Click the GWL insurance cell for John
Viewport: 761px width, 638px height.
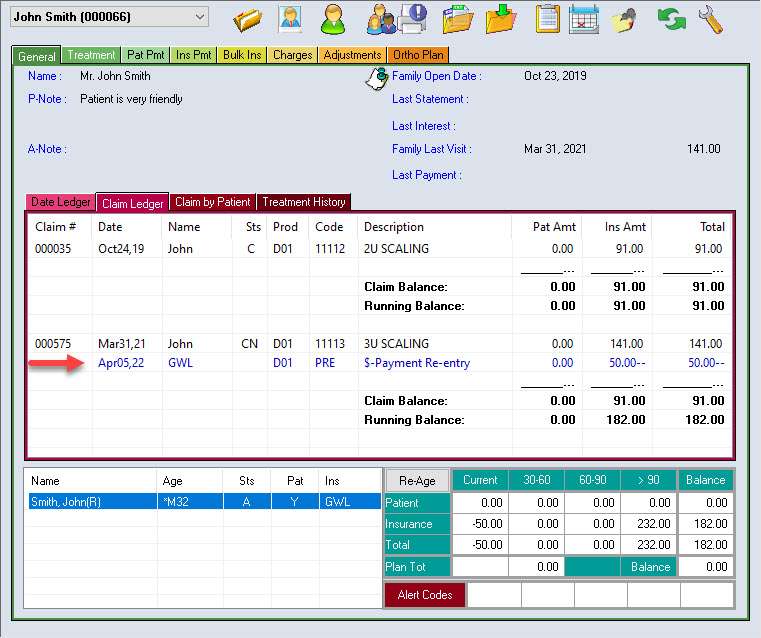pos(350,502)
